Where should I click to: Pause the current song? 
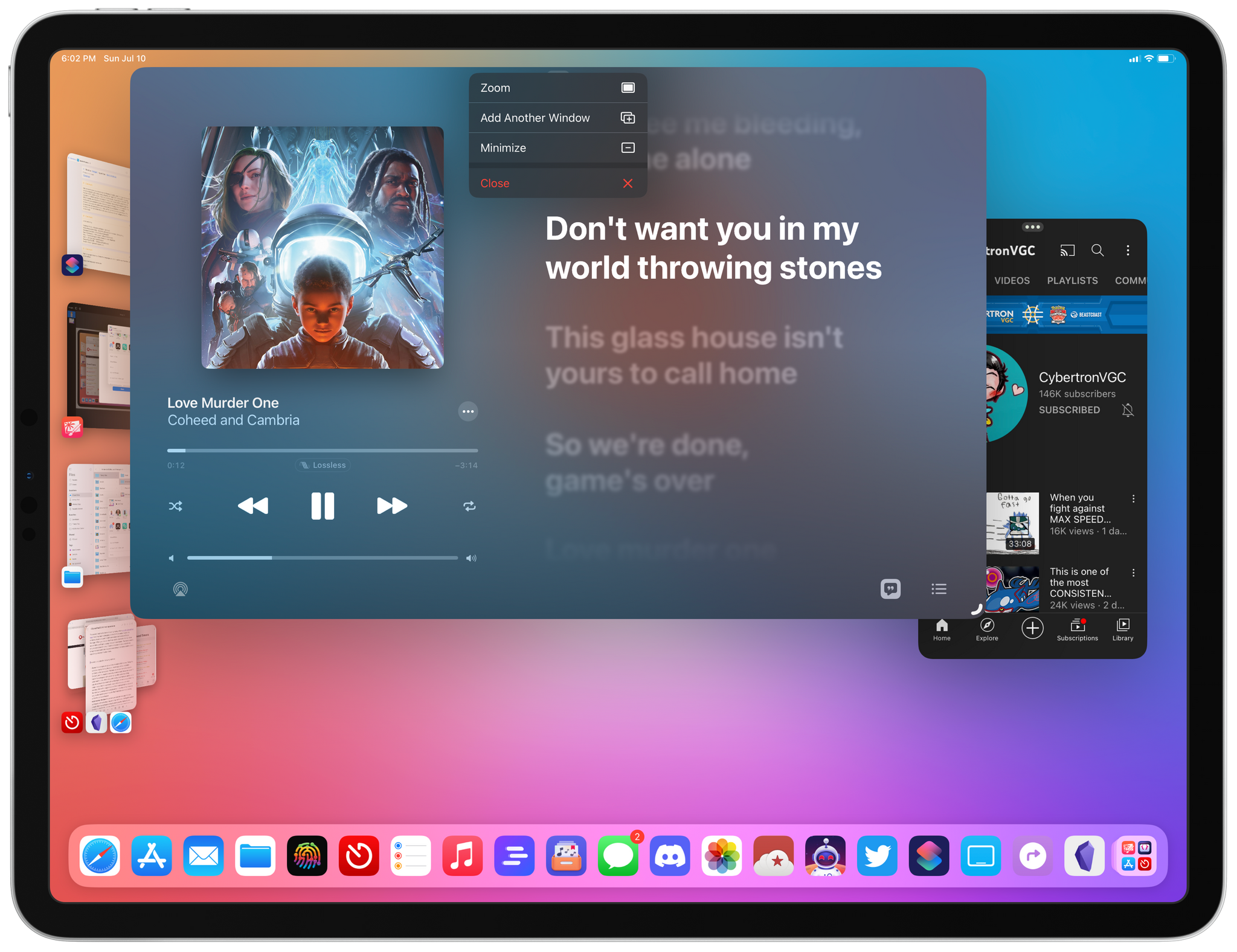coord(323,506)
